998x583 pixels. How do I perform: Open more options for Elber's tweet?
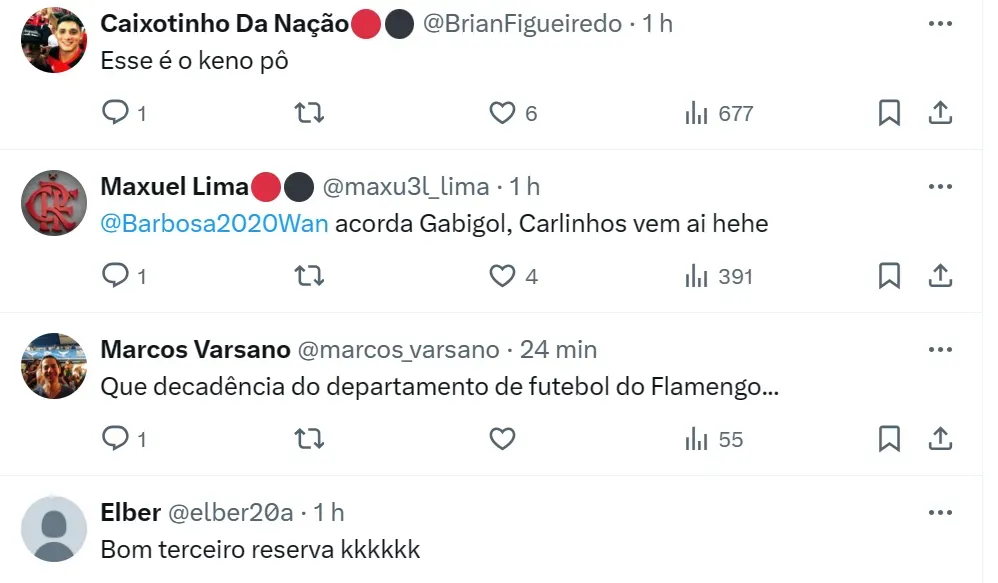[x=940, y=512]
